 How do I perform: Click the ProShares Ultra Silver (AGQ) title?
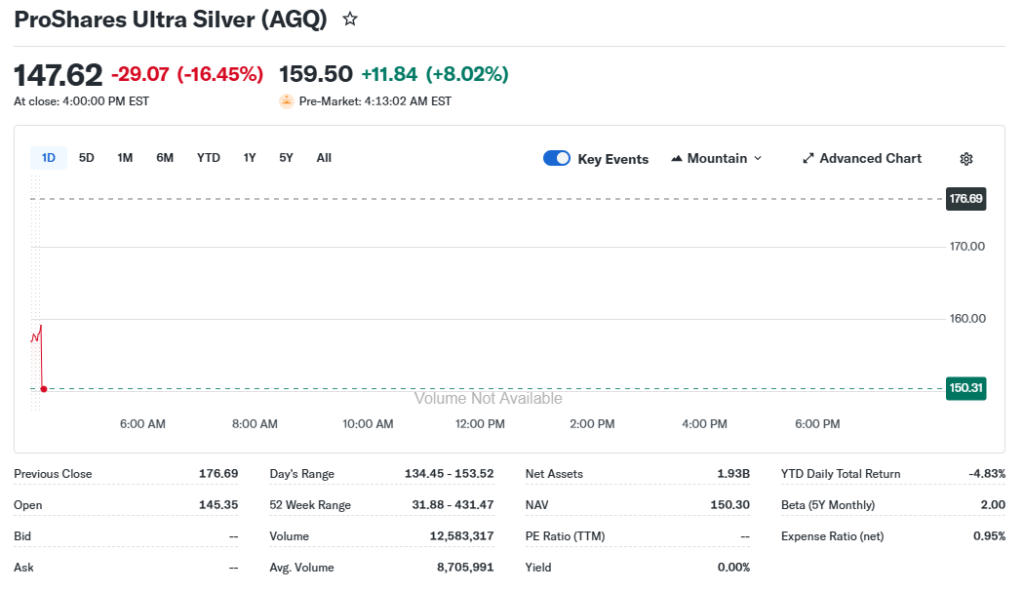click(x=170, y=20)
